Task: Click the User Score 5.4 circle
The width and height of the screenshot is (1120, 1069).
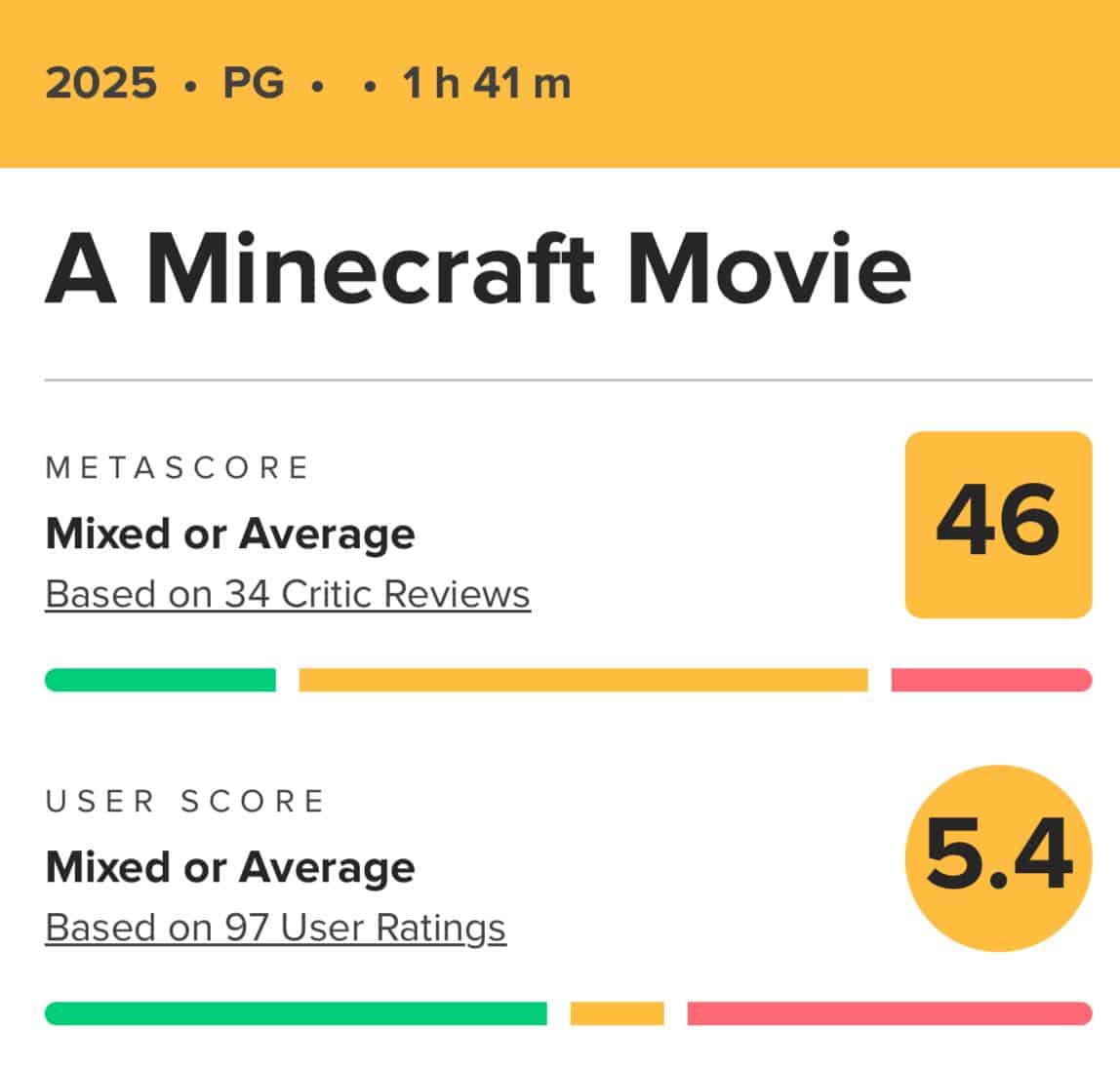Action: [x=998, y=857]
